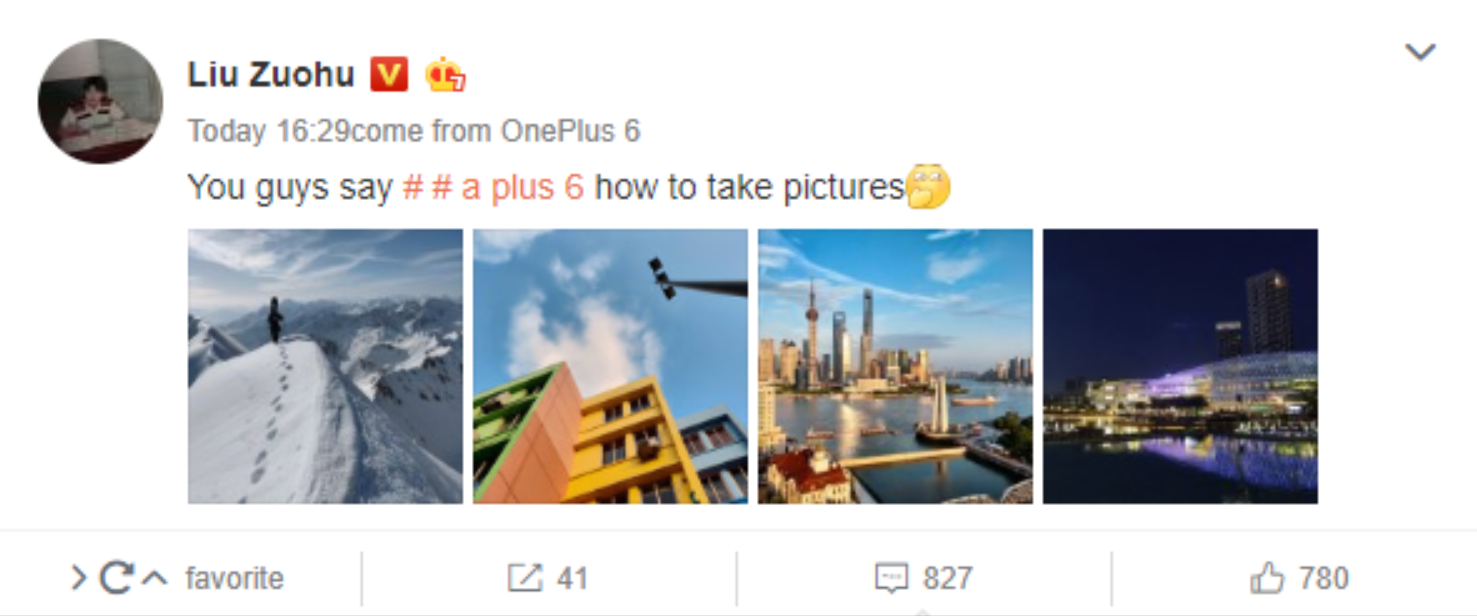
Task: Open the snowy mountain ridge photo
Action: (x=325, y=366)
